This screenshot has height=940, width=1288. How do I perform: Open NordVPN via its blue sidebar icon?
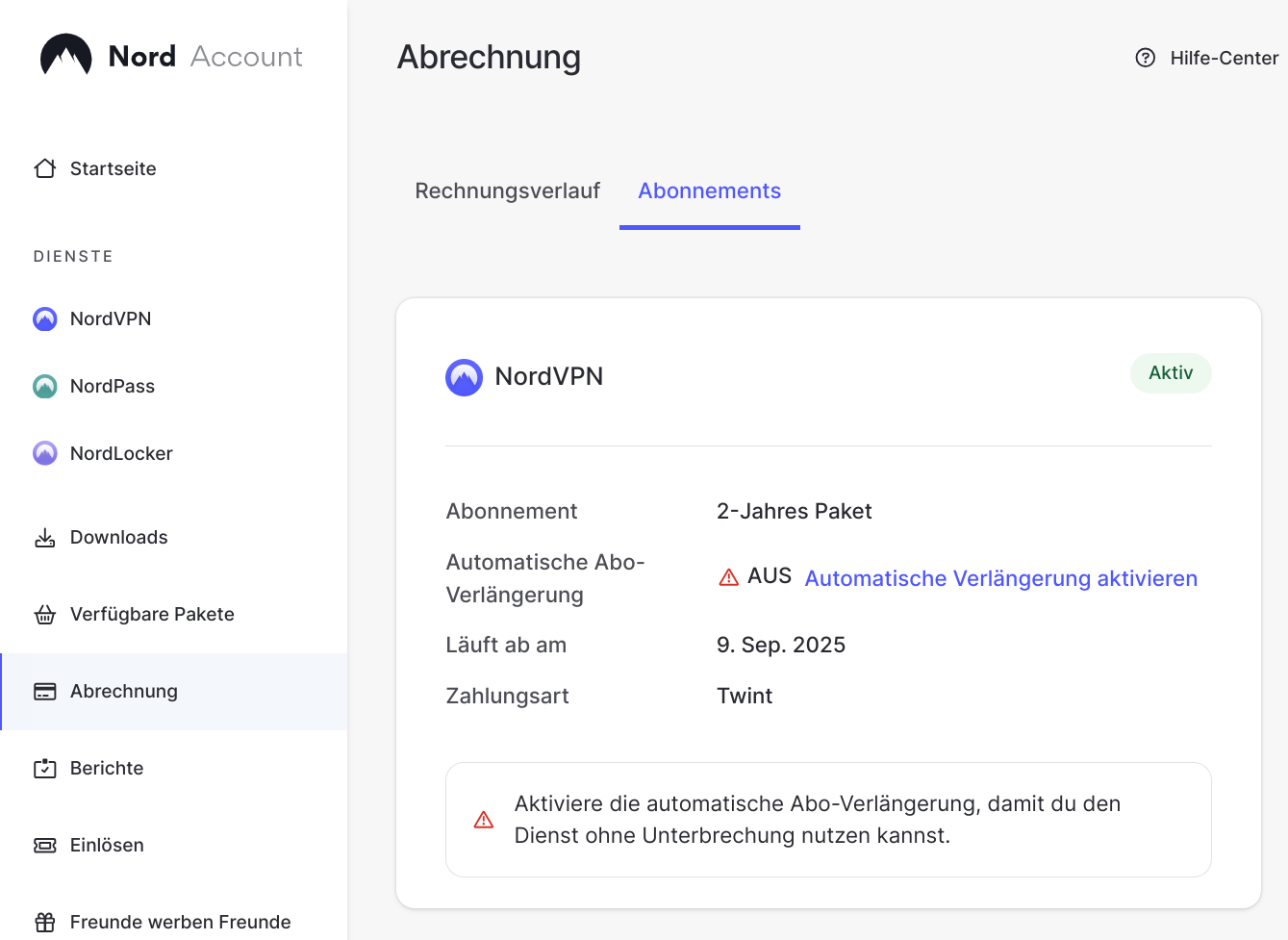click(x=45, y=318)
